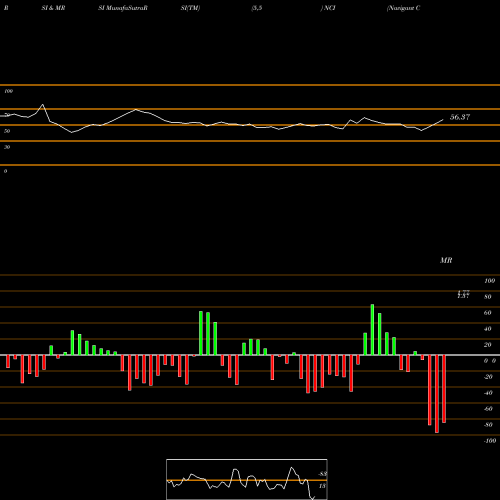Click the '(5,5' parameter text in header
500x500 pixels.
257,8
